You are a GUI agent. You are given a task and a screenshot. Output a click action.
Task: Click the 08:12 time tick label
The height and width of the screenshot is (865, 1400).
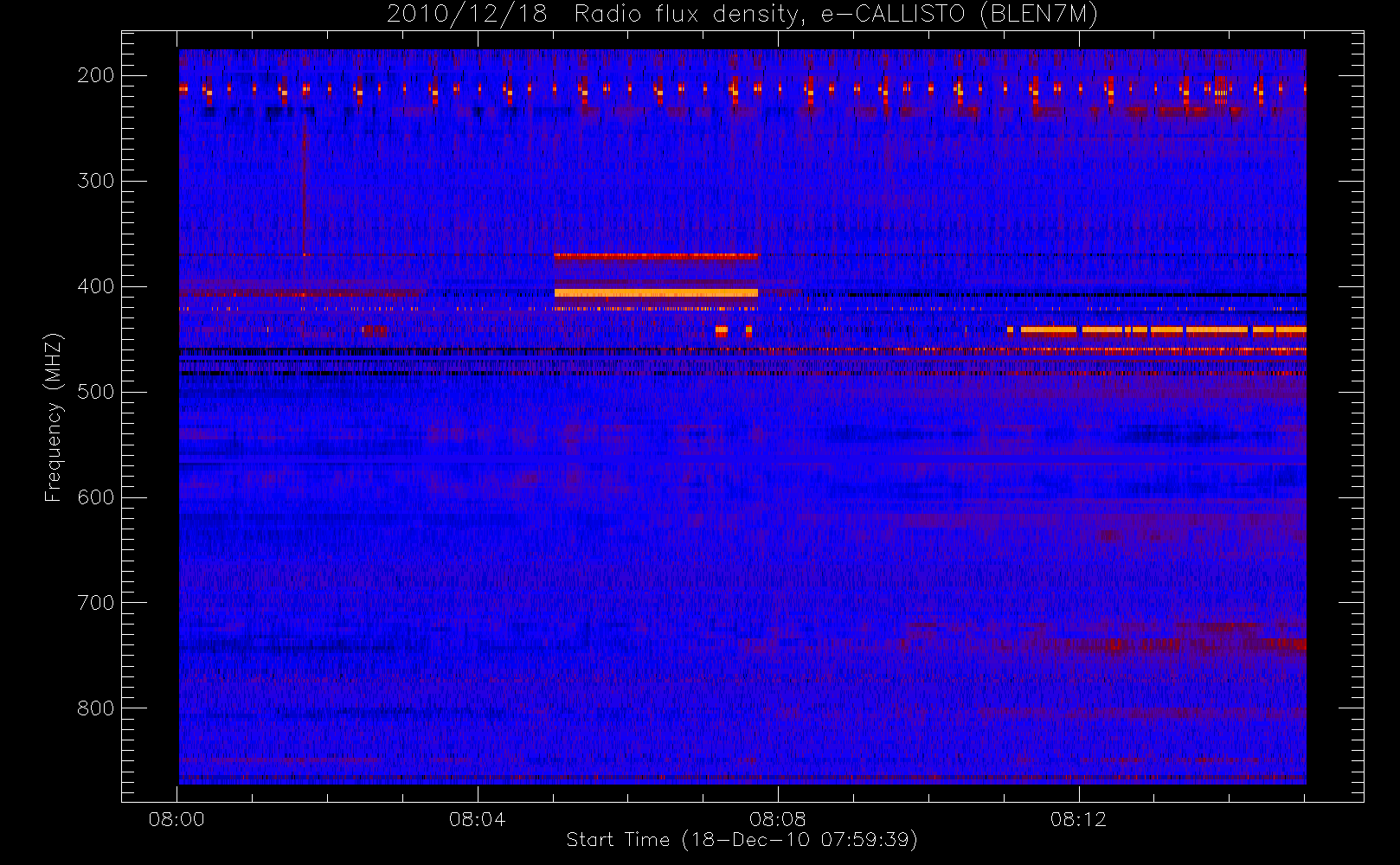pos(1078,819)
